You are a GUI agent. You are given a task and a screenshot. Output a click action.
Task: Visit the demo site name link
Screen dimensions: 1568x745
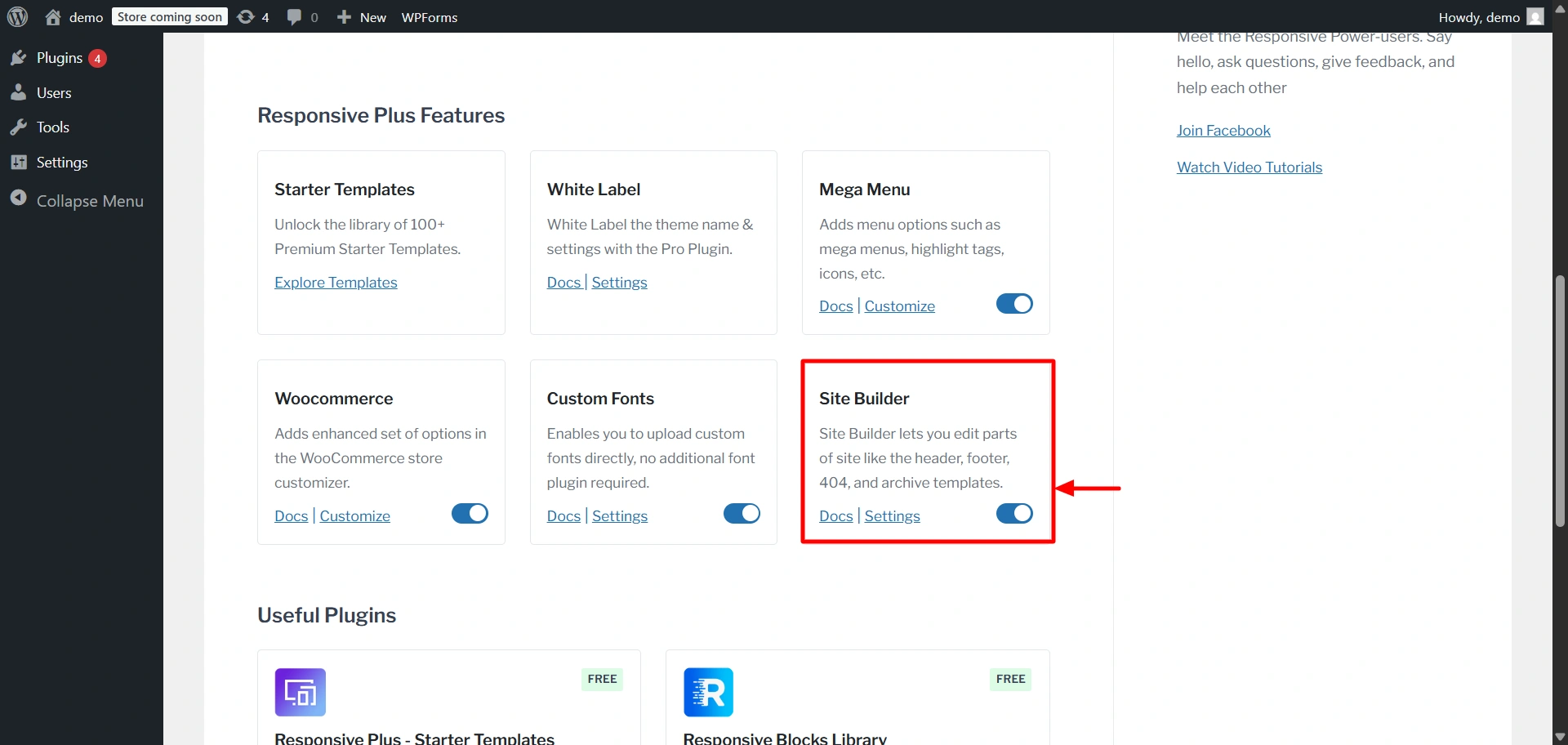point(86,17)
